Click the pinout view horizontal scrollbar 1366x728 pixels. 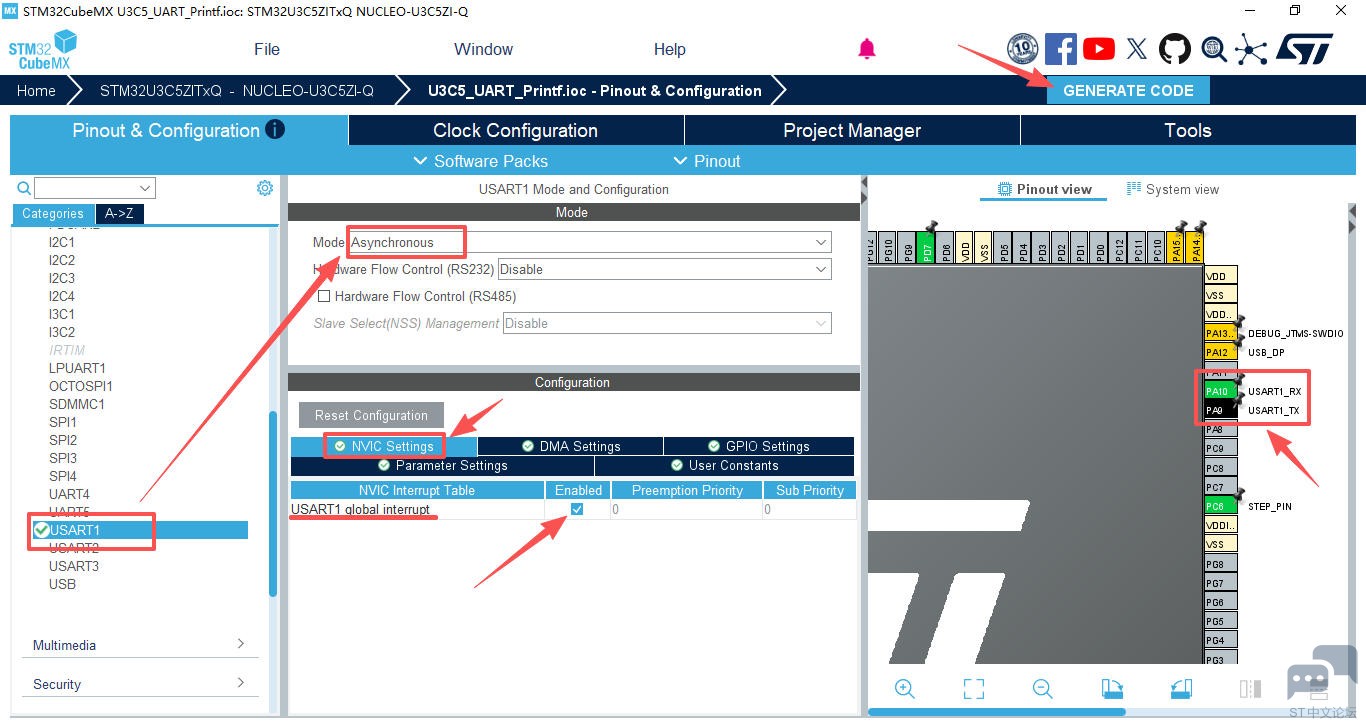click(x=997, y=712)
